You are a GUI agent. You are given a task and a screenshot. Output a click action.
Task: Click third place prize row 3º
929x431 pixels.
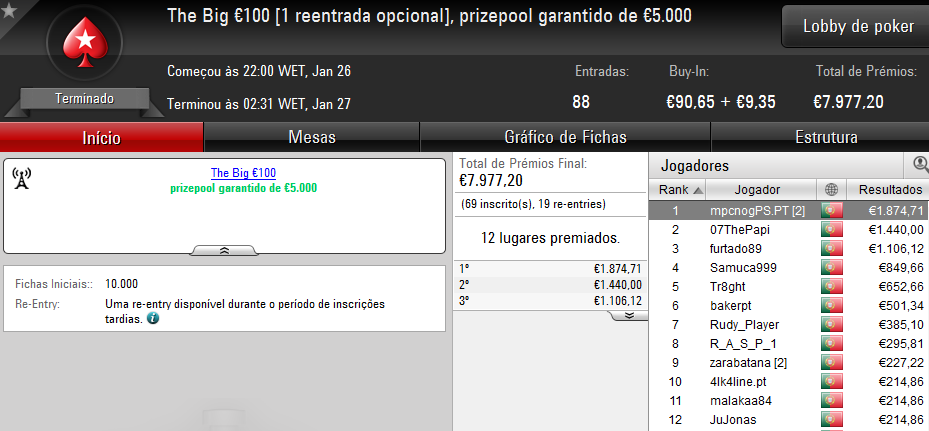pos(550,301)
